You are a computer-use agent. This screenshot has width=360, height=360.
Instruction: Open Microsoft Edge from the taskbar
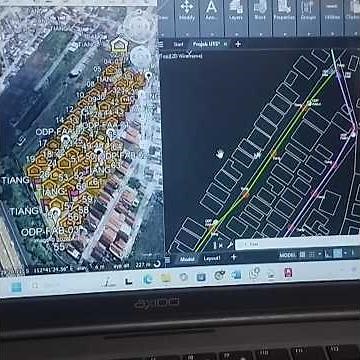pyautogui.click(x=147, y=279)
